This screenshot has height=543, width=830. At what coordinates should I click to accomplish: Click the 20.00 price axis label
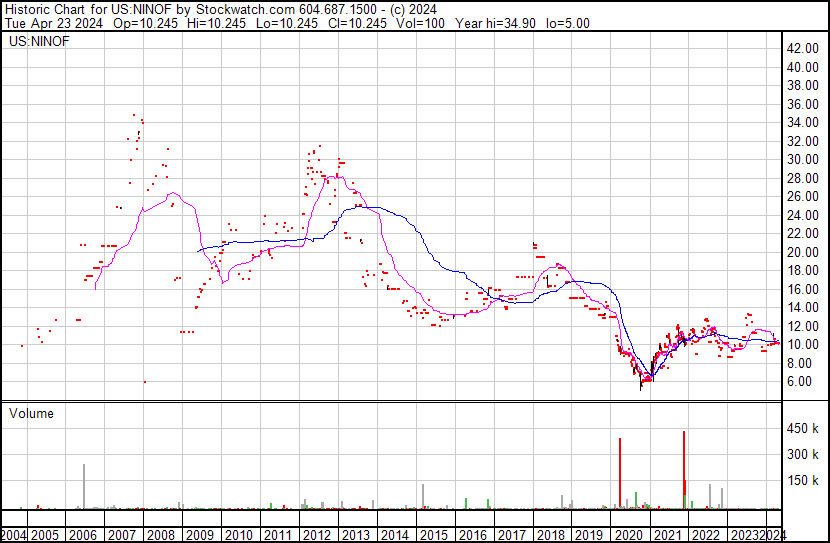tap(802, 252)
